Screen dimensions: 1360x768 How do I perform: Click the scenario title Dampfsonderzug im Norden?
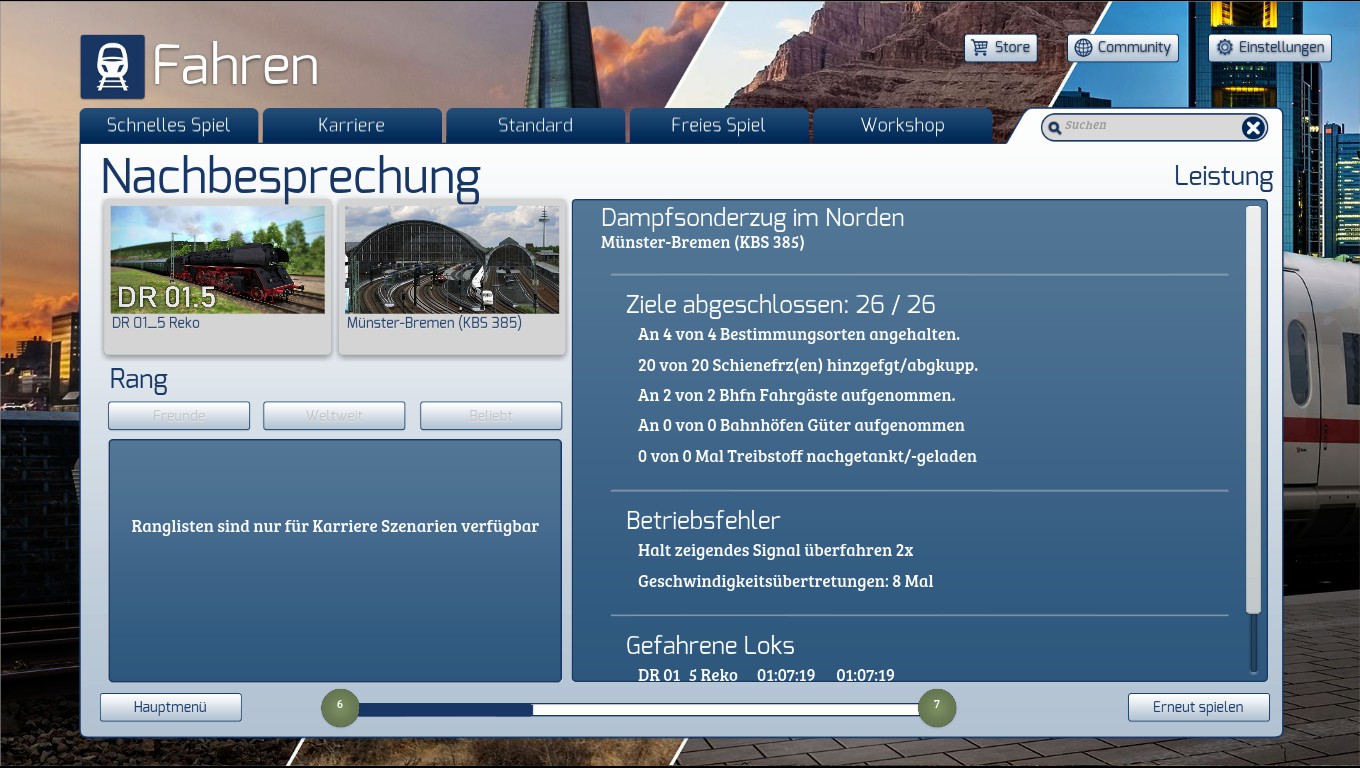click(x=752, y=218)
